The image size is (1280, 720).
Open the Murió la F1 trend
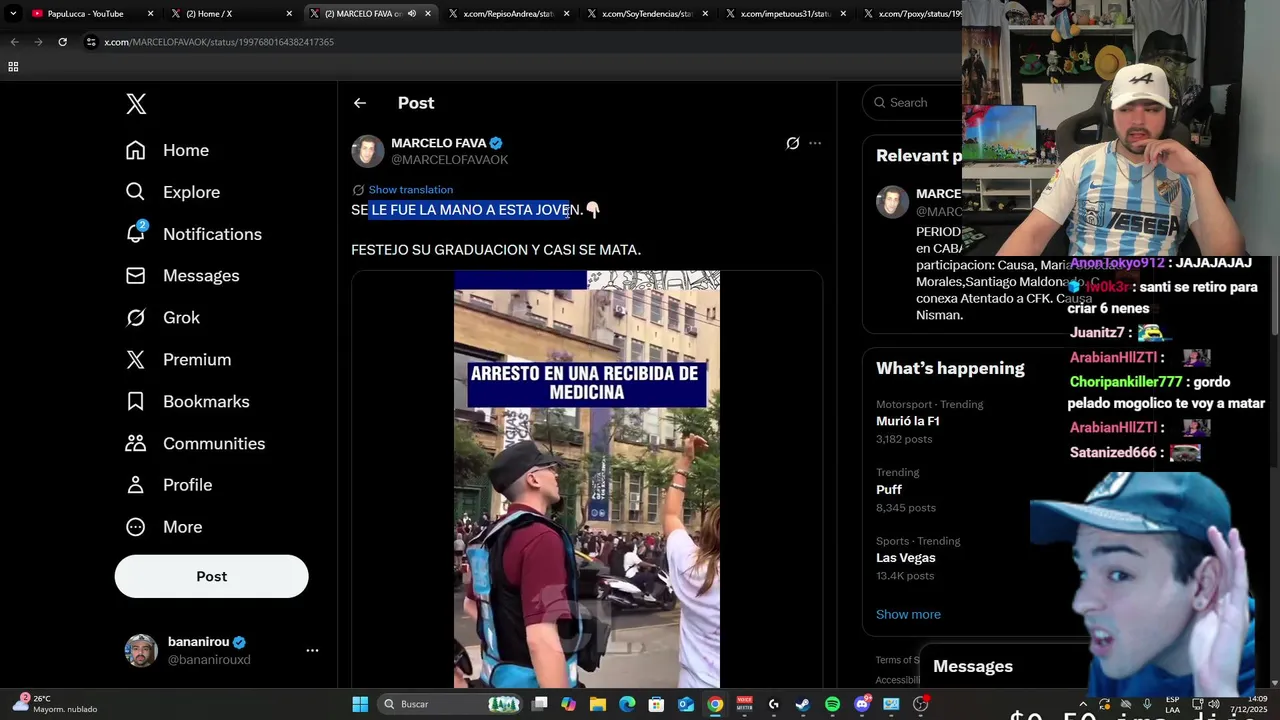coord(907,421)
